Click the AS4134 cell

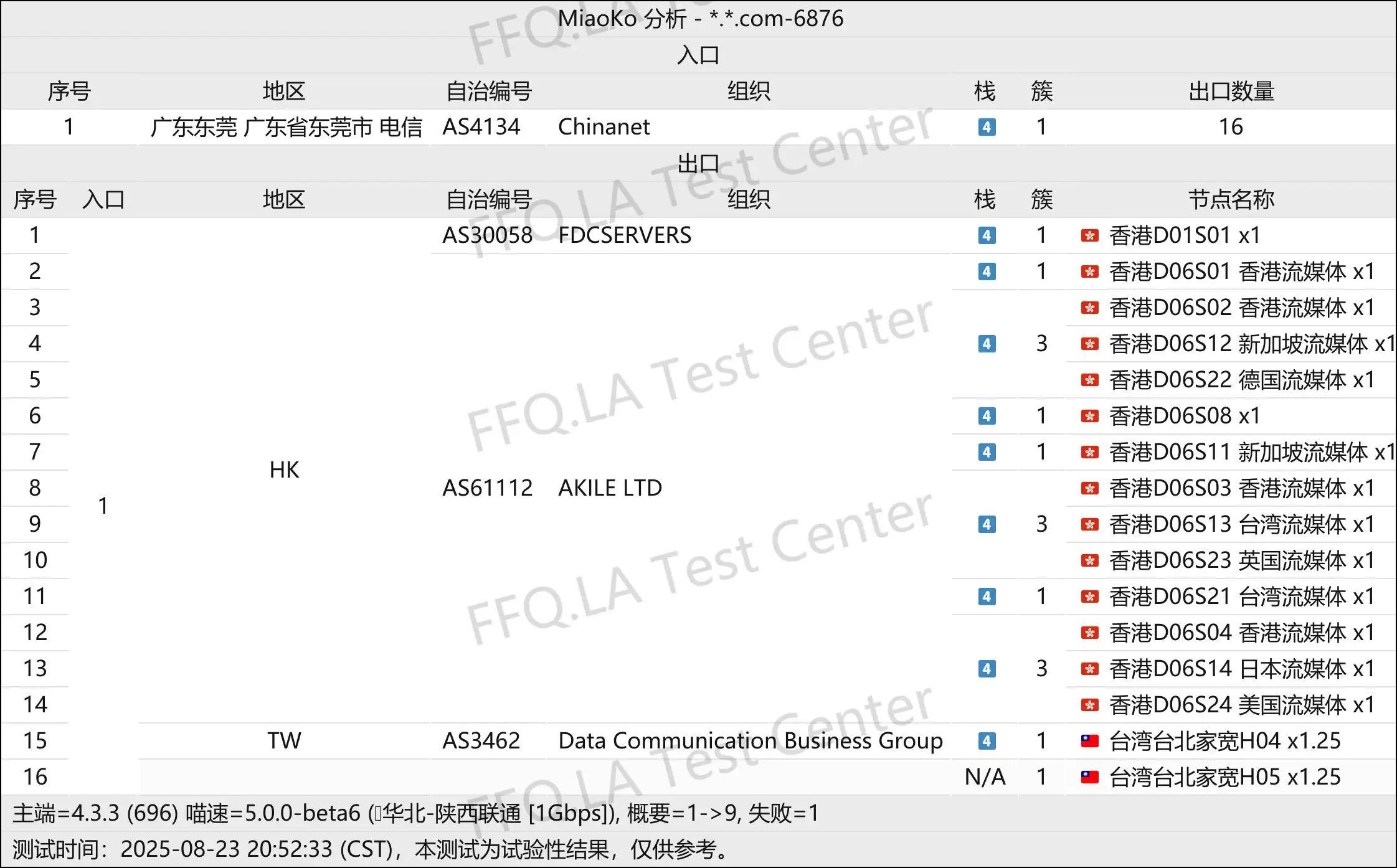coord(481,127)
